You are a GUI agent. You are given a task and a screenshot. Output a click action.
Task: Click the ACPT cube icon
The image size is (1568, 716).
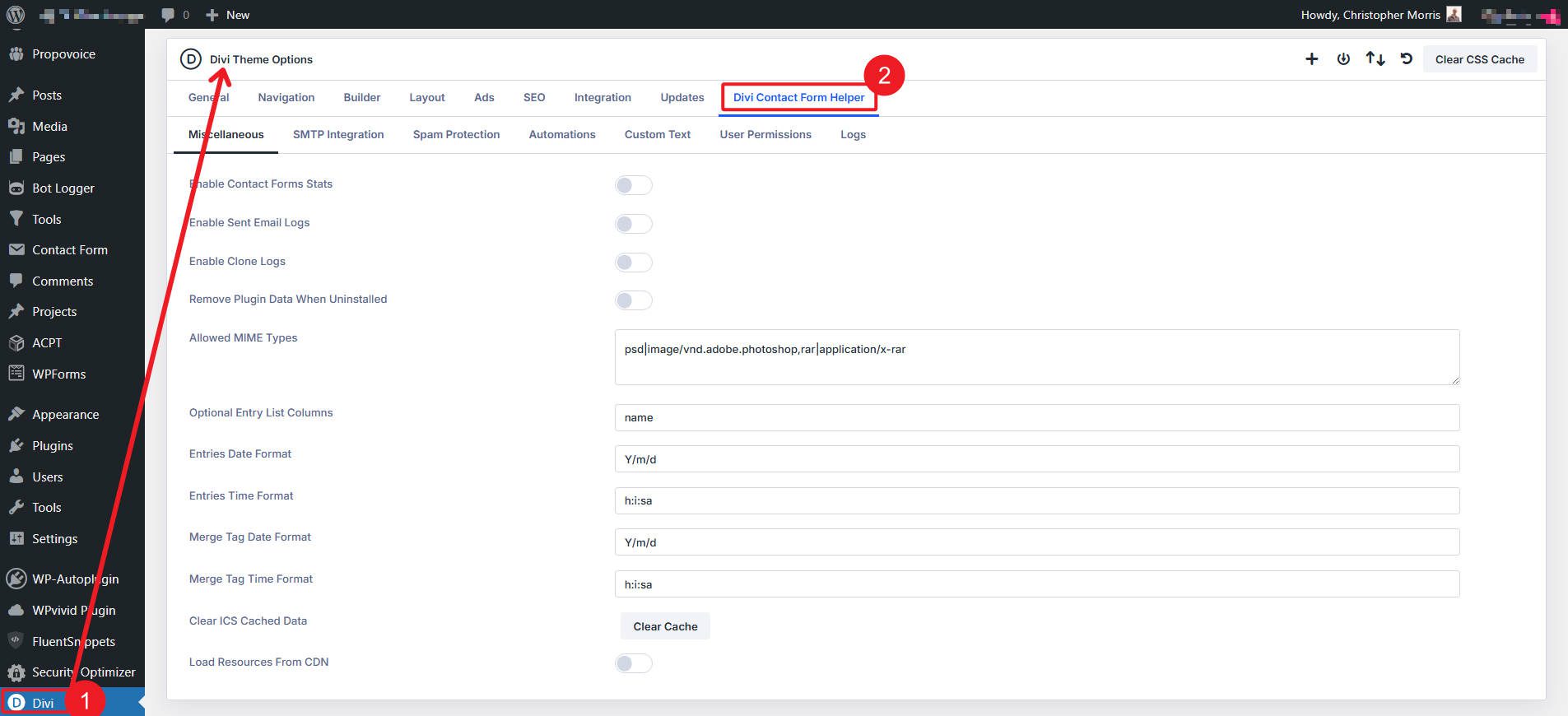tap(16, 343)
